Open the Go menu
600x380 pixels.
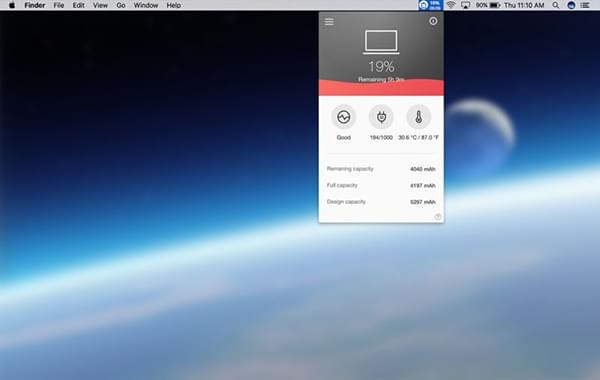(121, 5)
